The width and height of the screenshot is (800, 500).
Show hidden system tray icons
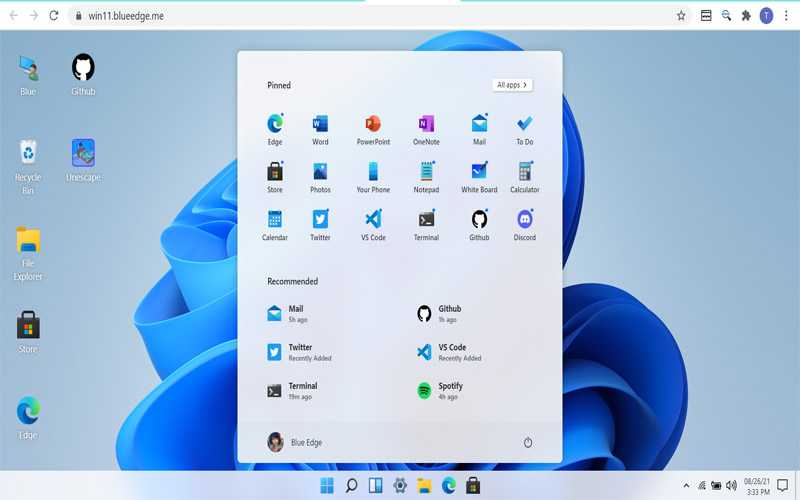686,486
